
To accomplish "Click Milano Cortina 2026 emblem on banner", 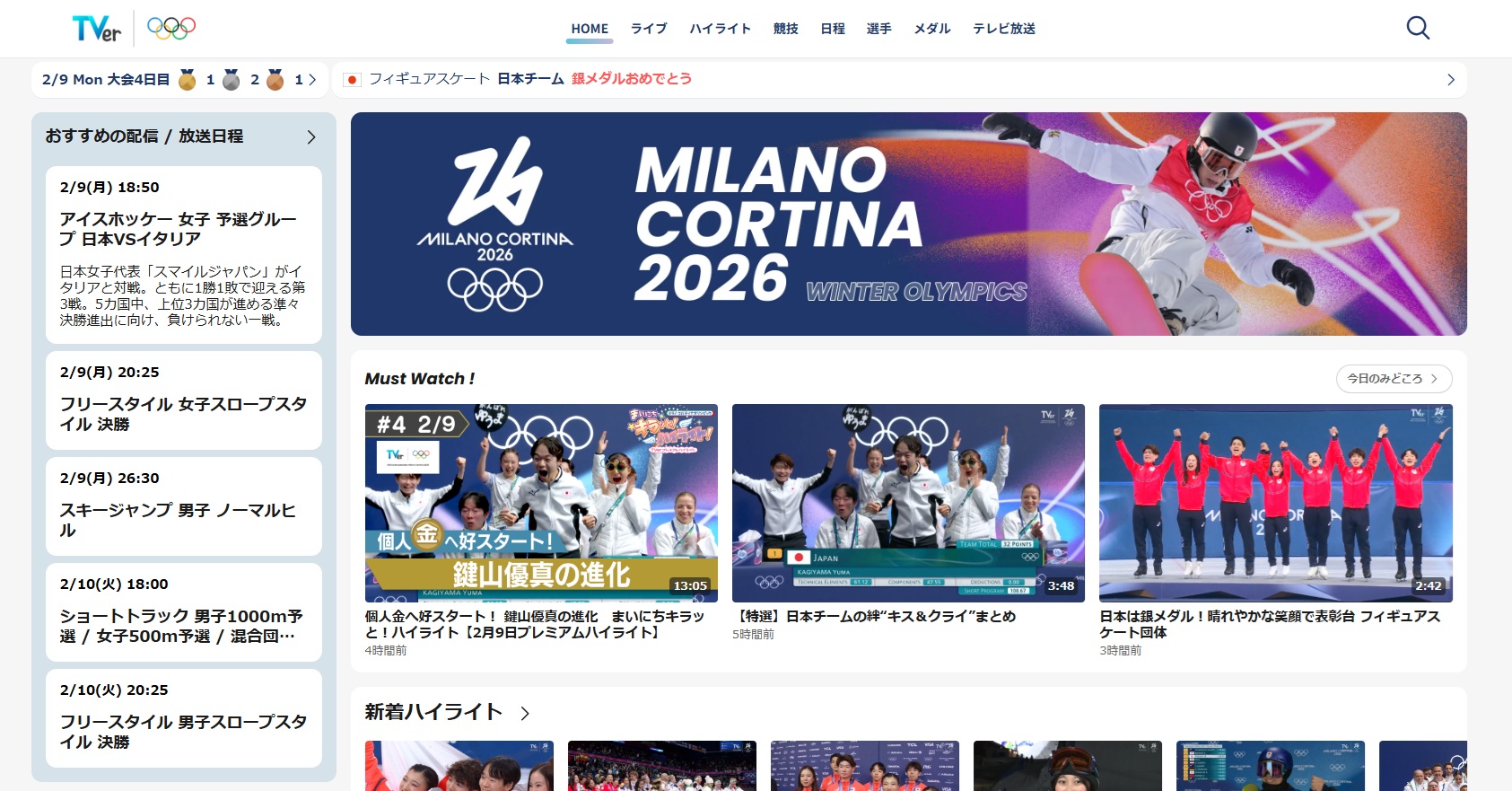I will pos(495,224).
